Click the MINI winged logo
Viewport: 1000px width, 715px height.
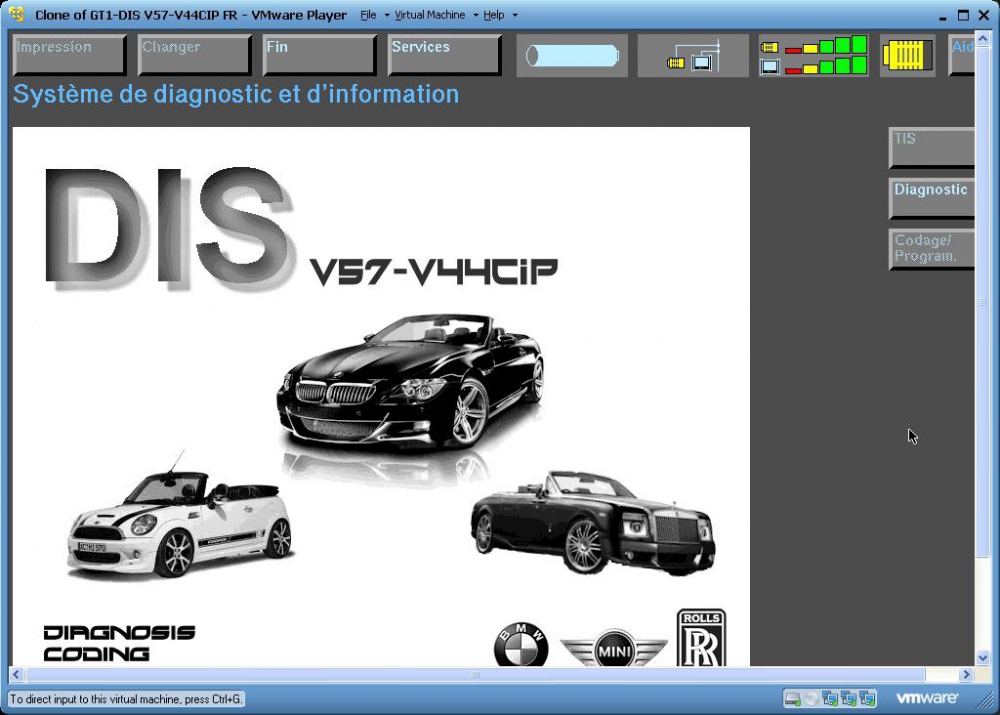614,649
